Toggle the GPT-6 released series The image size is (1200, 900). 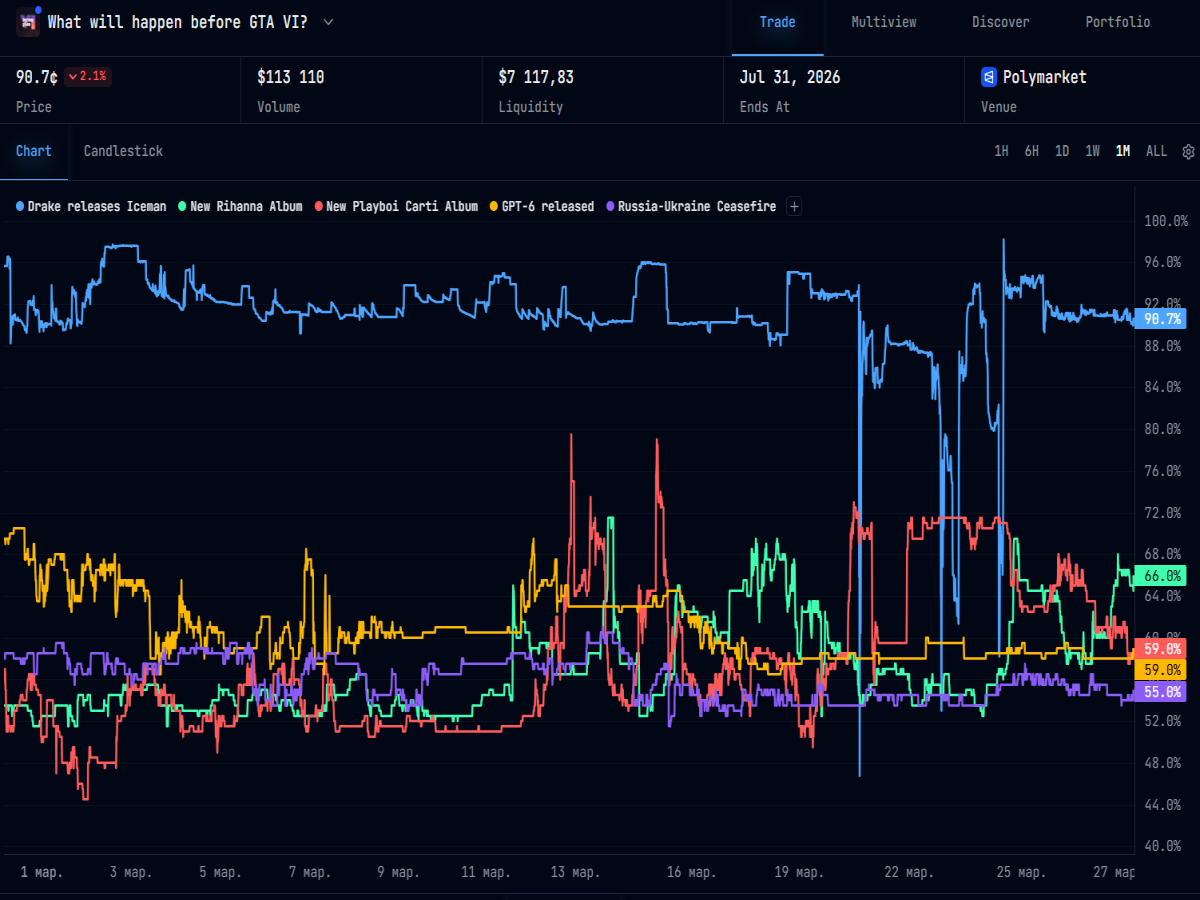click(542, 207)
